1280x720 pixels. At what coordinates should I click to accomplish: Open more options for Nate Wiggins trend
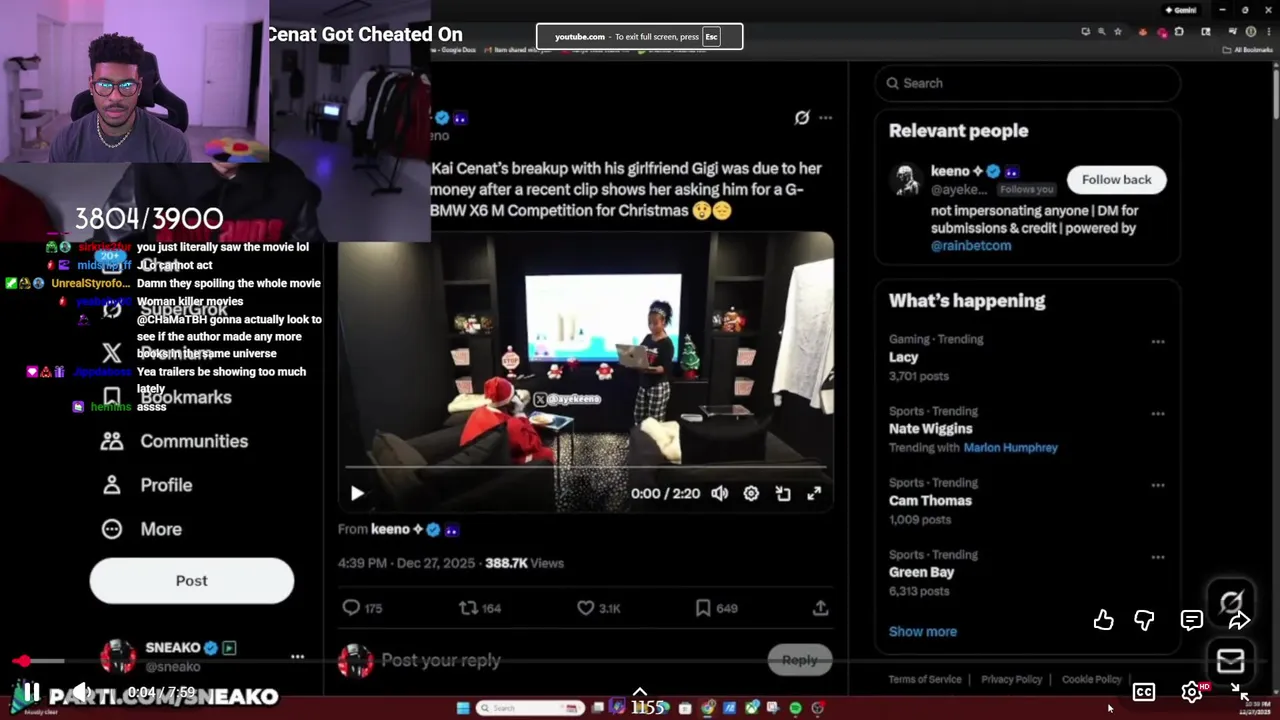coord(1158,413)
